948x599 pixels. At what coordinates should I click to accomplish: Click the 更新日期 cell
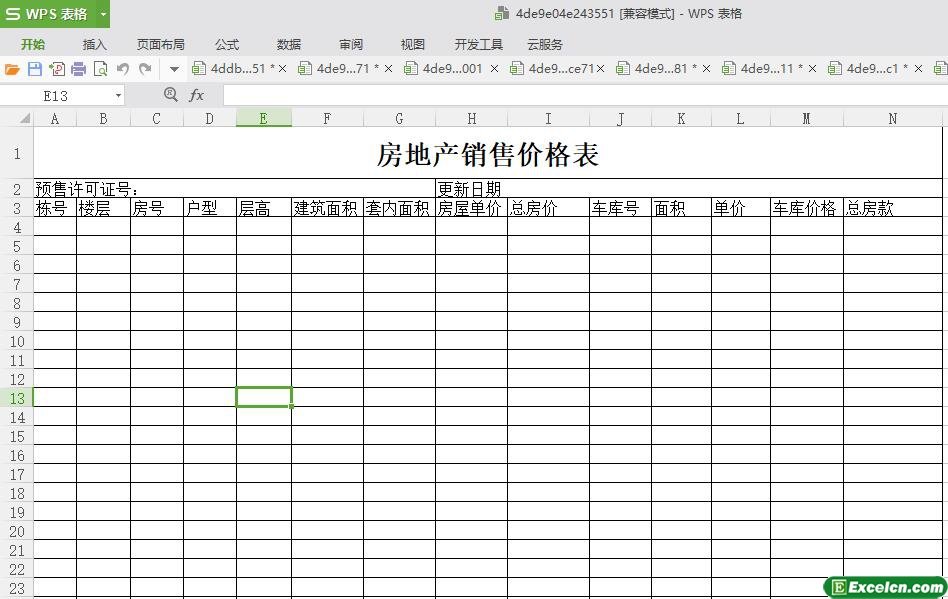click(689, 189)
